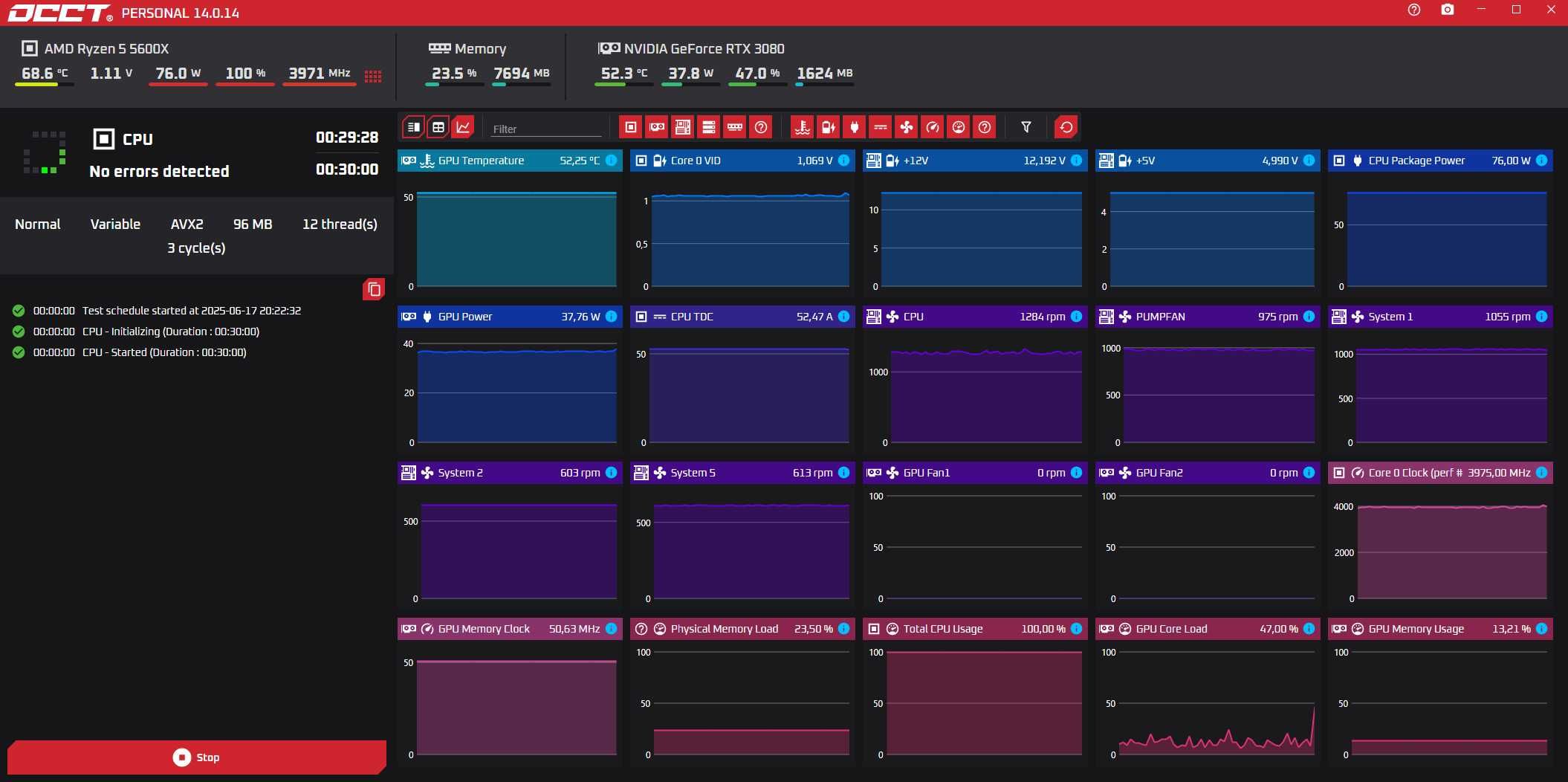Toggle the other-type question mark filter

tap(985, 127)
